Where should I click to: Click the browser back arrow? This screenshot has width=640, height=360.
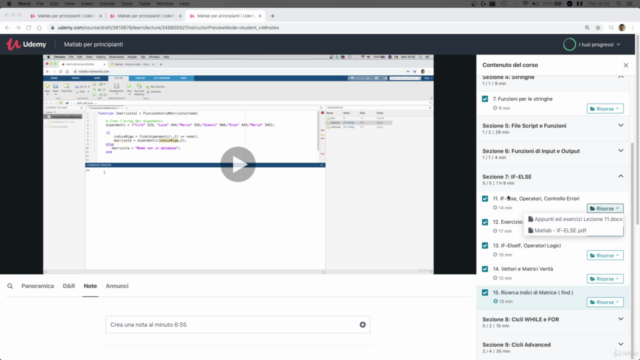pyautogui.click(x=7, y=28)
